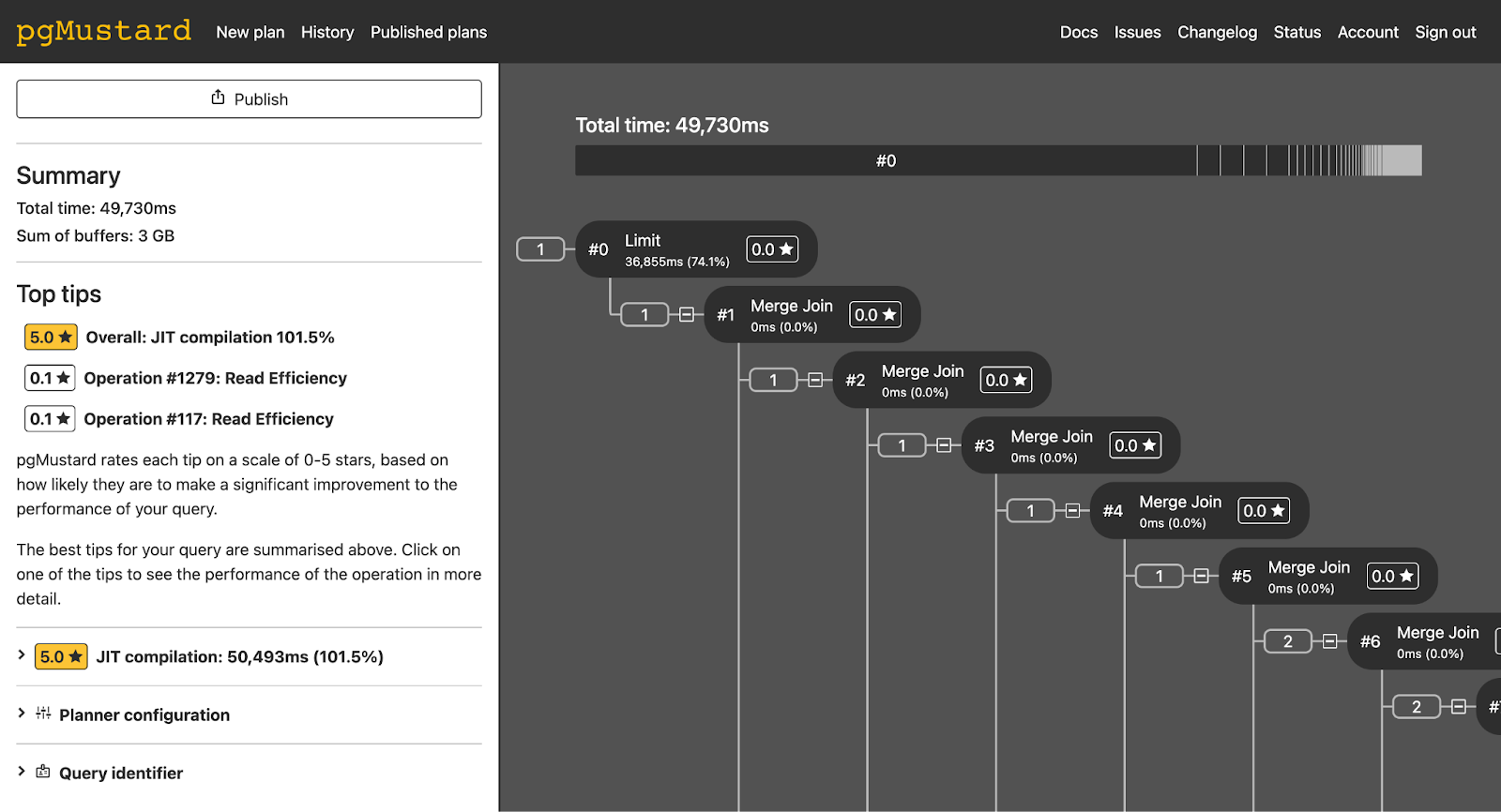
Task: Open Operation #117 Read Efficiency tip
Action: pos(208,419)
